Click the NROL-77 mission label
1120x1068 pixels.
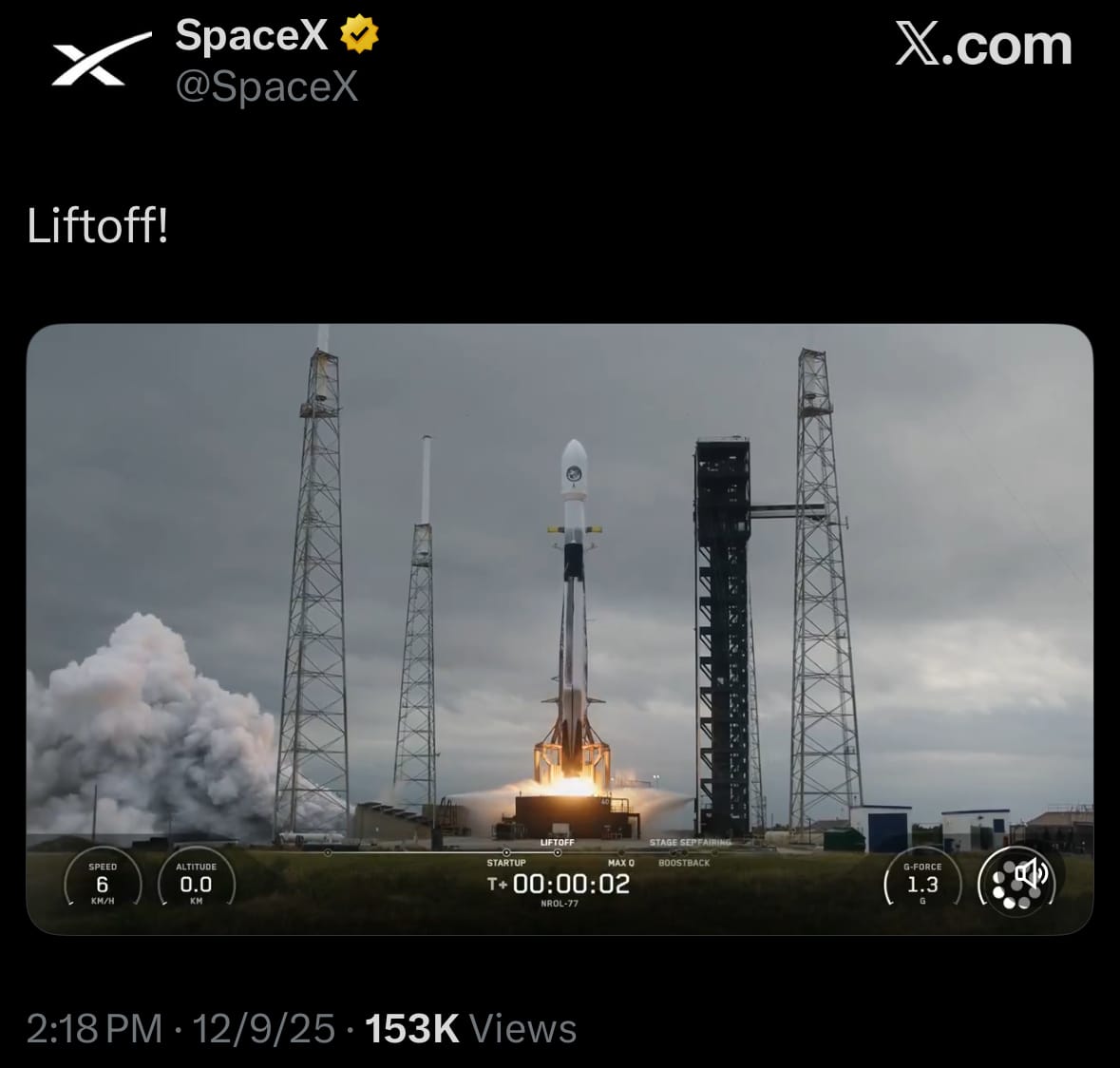(560, 904)
